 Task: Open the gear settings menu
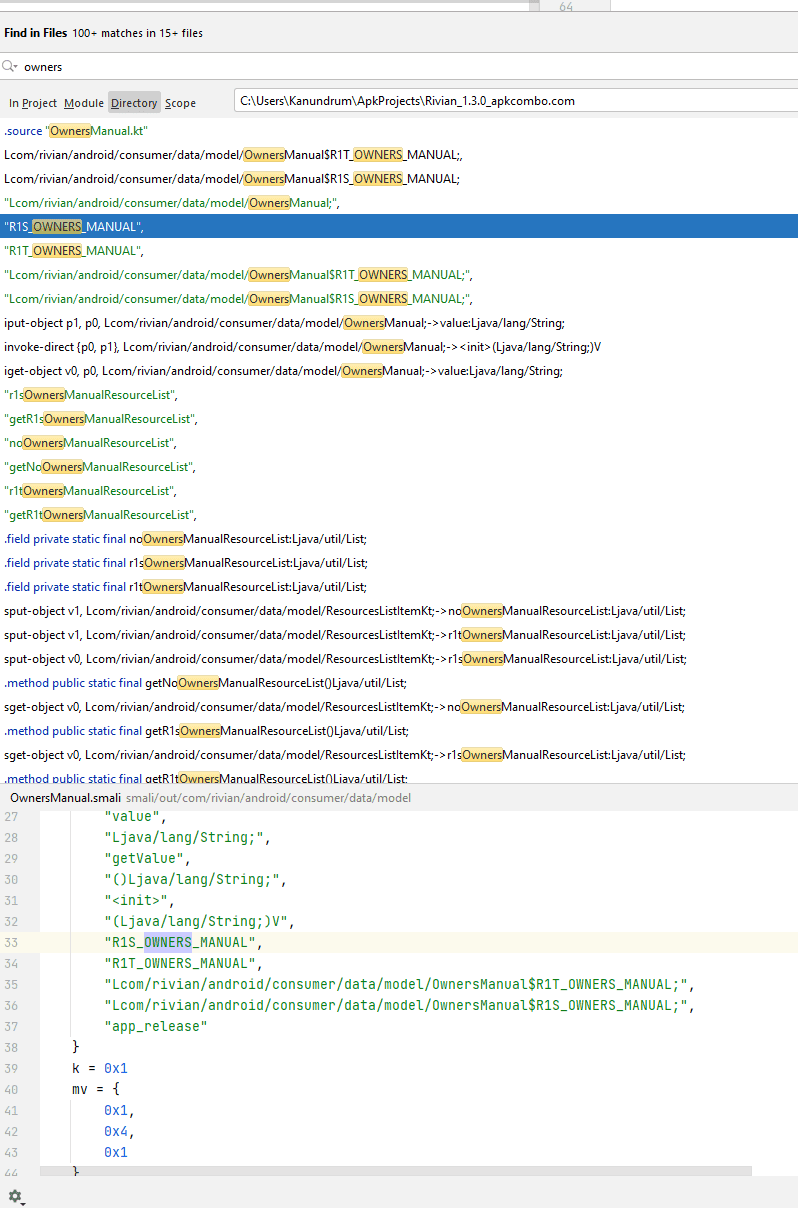pyautogui.click(x=15, y=1196)
